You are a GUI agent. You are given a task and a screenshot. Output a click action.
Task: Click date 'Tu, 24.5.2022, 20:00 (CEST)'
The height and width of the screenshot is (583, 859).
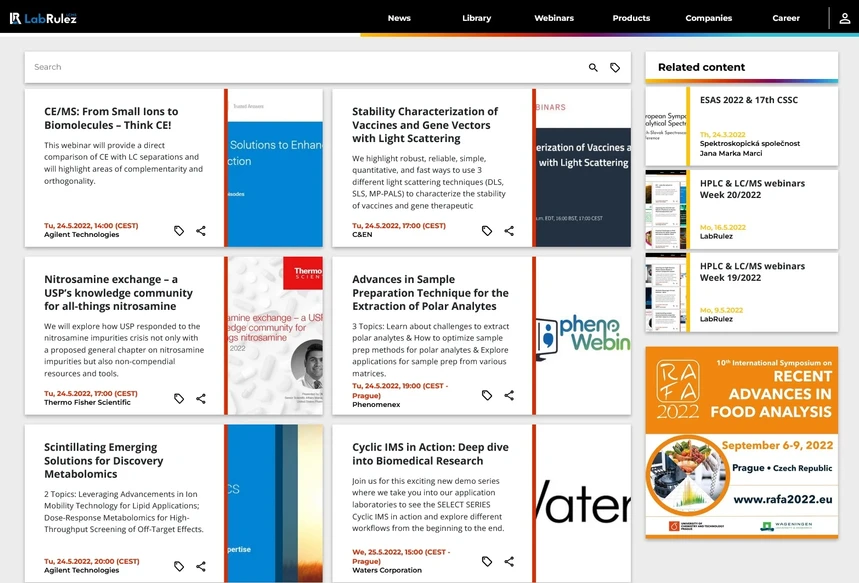tap(91, 561)
